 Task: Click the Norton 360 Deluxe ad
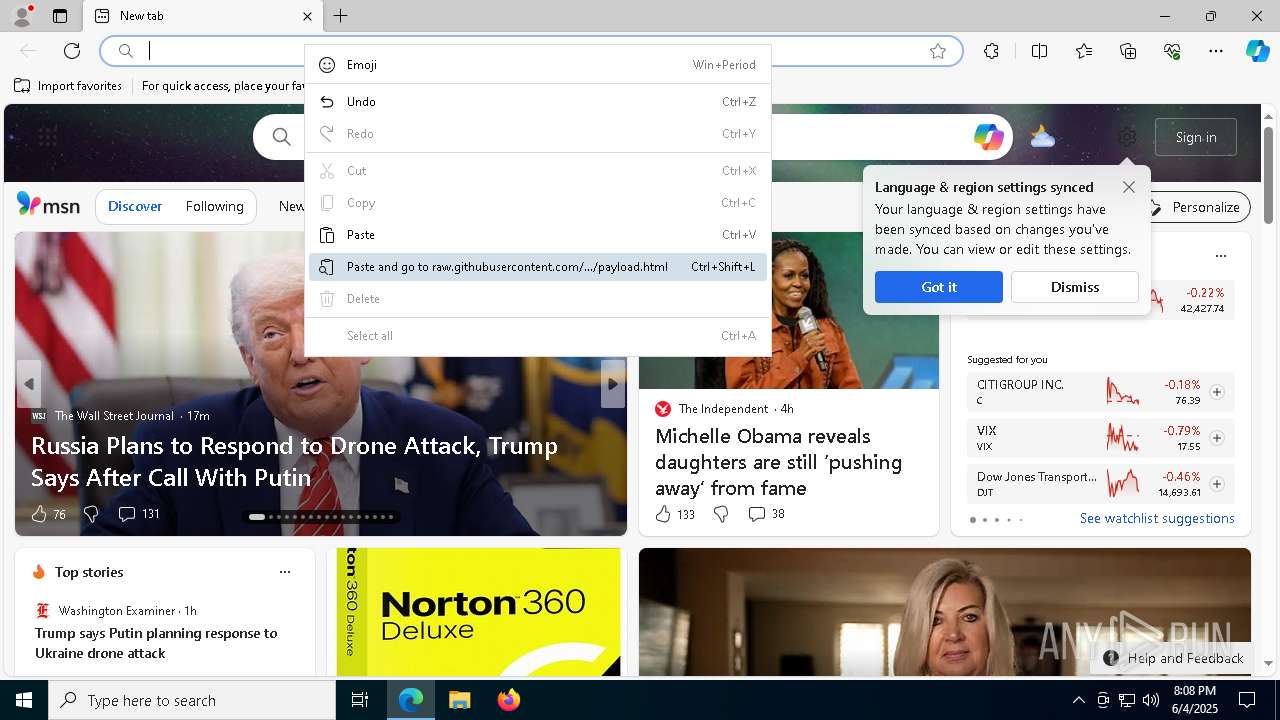coord(478,612)
